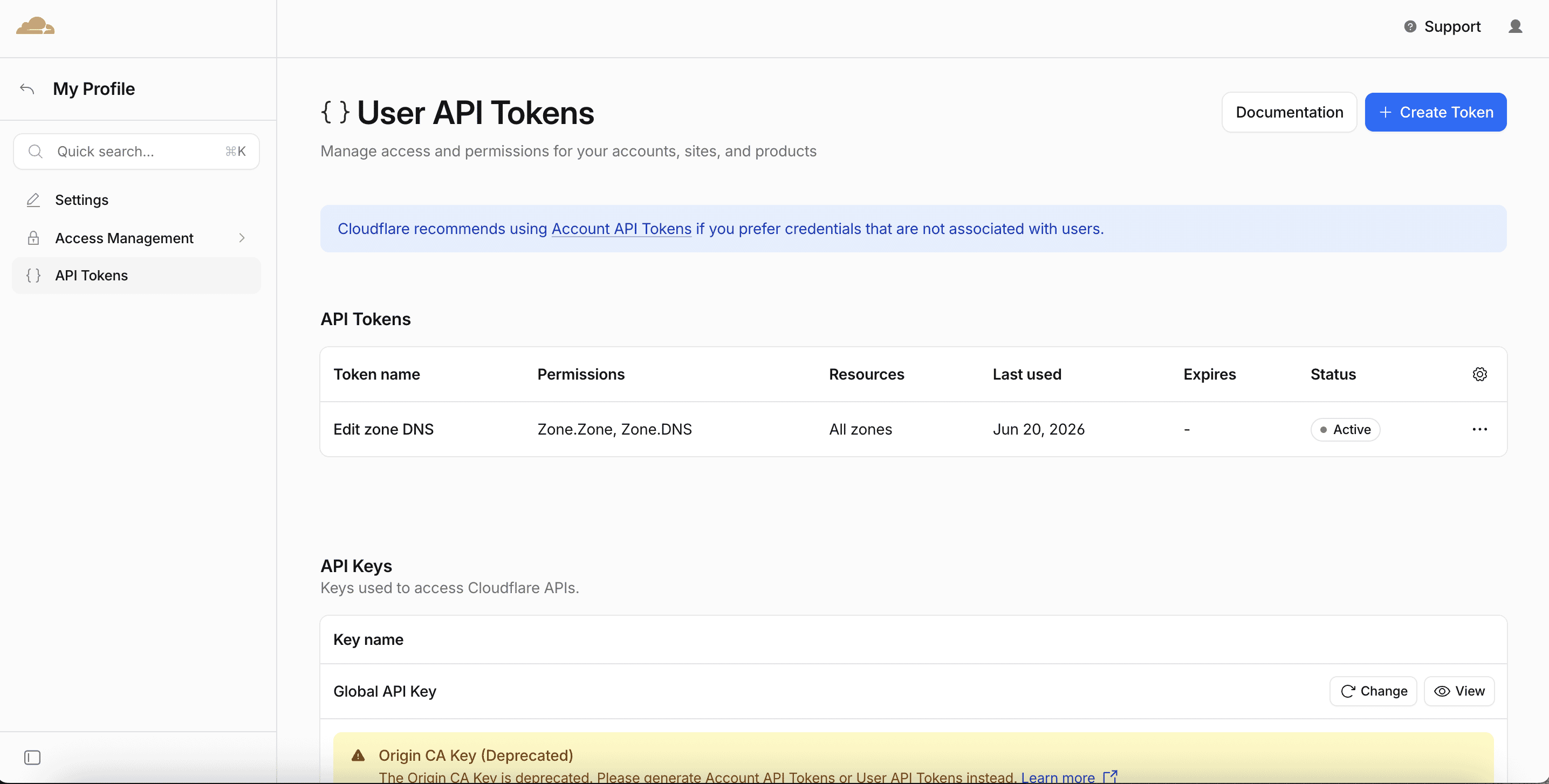The height and width of the screenshot is (784, 1549).
Task: Click the Origin CA Key (Deprecated) title
Action: [x=476, y=755]
